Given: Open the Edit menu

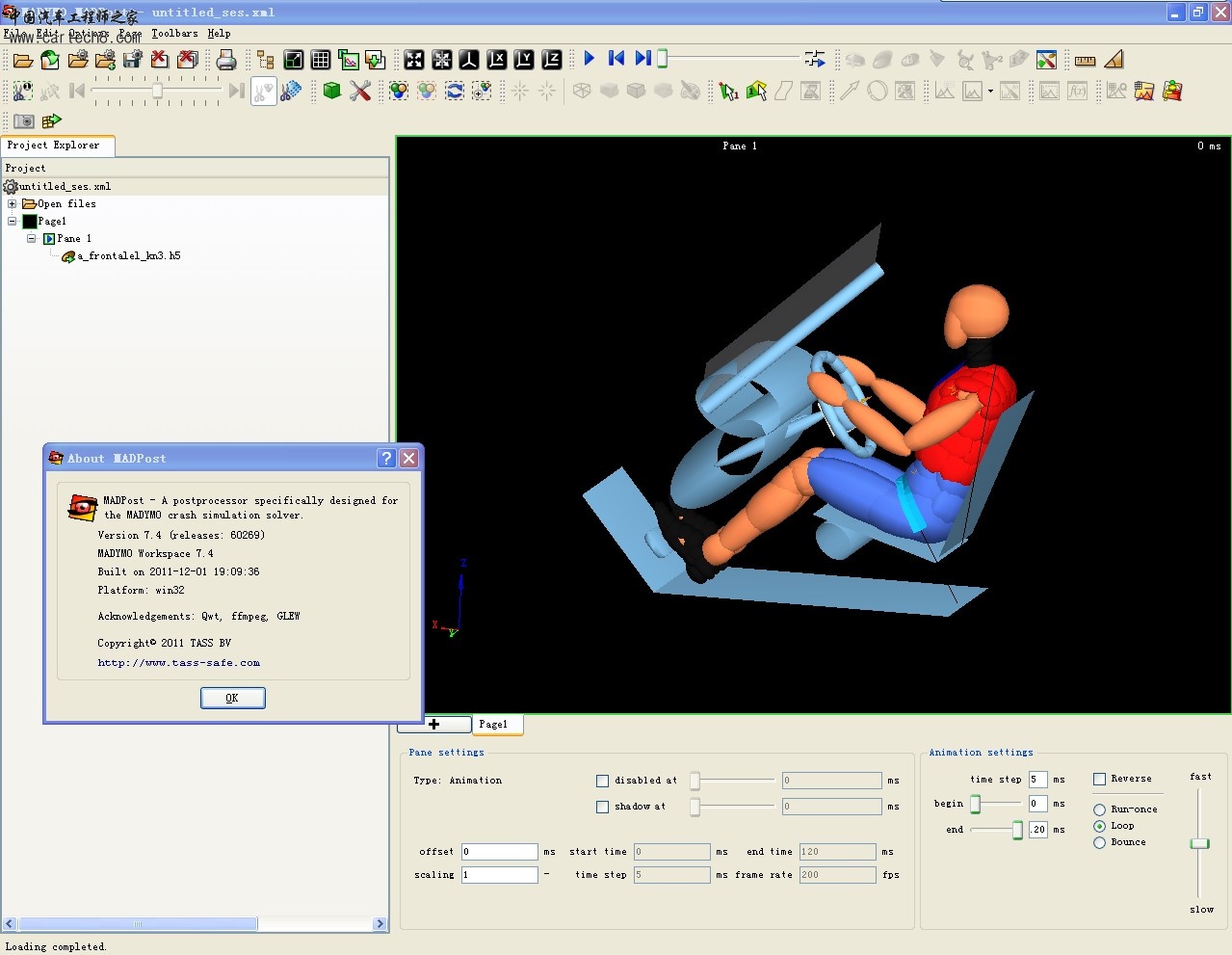Looking at the screenshot, I should coord(47,33).
